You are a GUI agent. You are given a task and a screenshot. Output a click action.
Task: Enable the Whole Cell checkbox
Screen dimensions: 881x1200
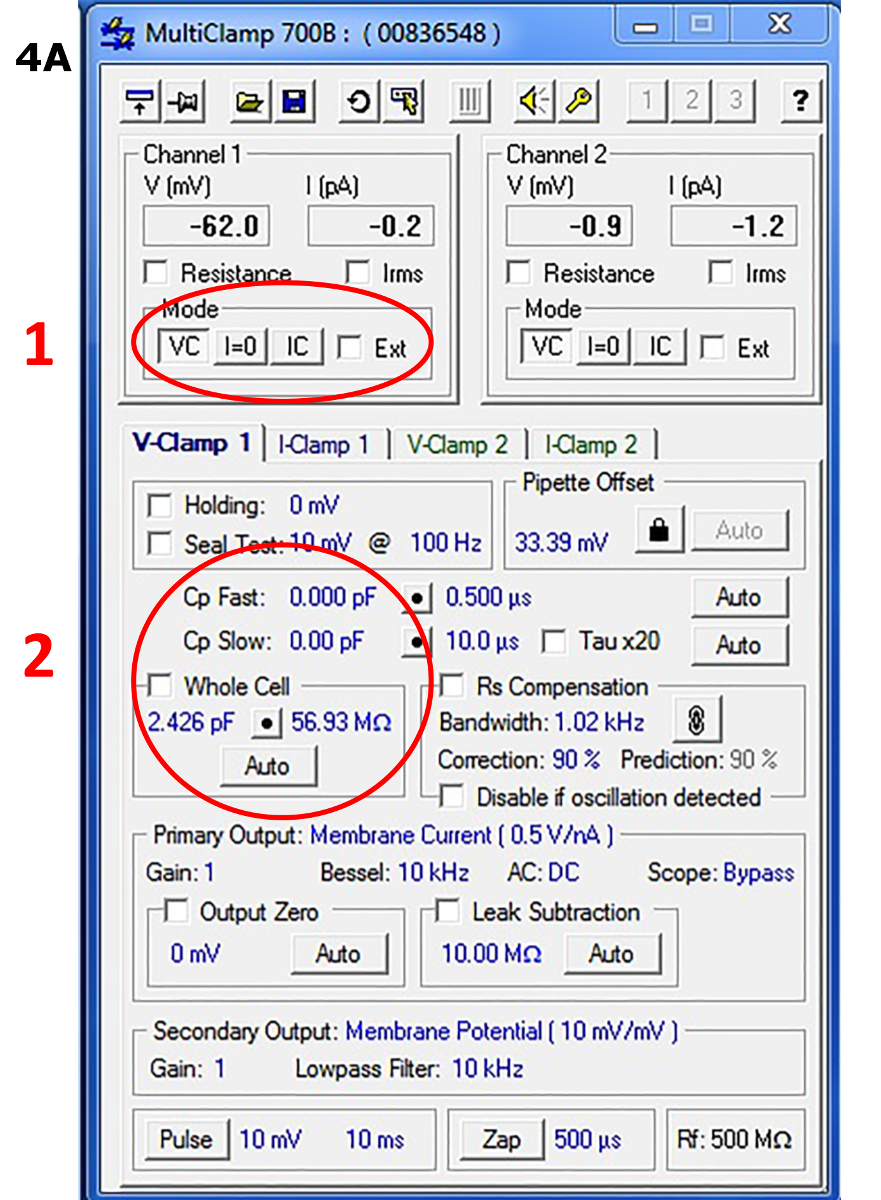[160, 686]
